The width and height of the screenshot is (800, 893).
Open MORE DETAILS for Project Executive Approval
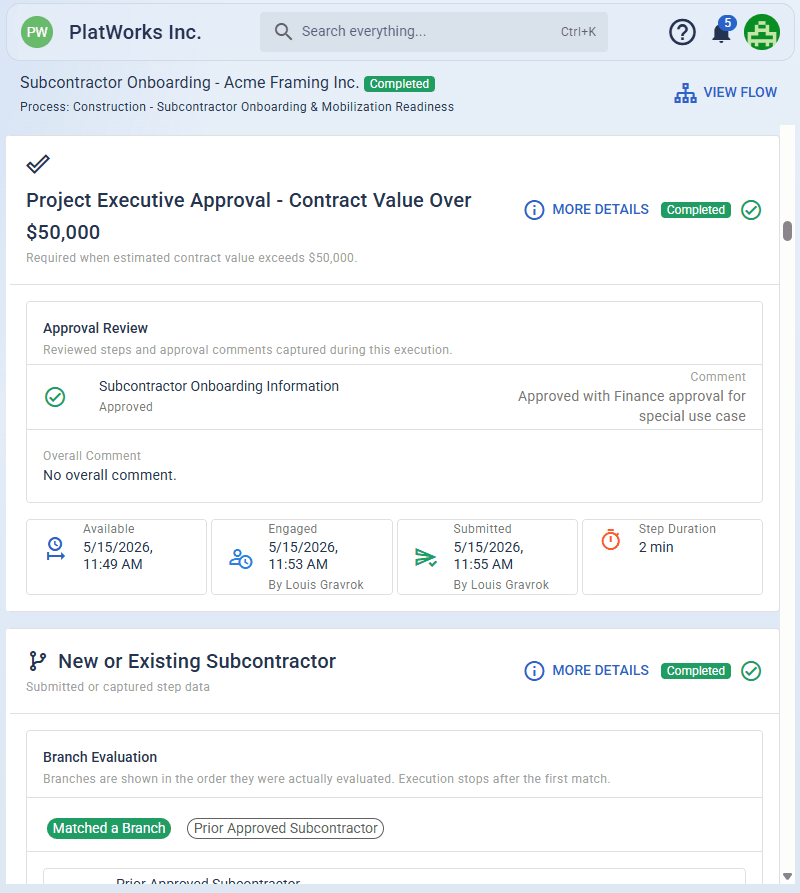click(600, 210)
